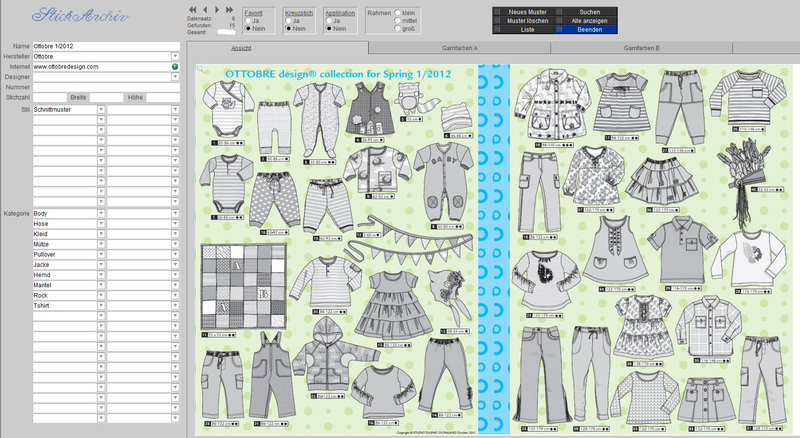The width and height of the screenshot is (800, 438).
Task: Click the Stichzahl input field
Action: (x=49, y=97)
